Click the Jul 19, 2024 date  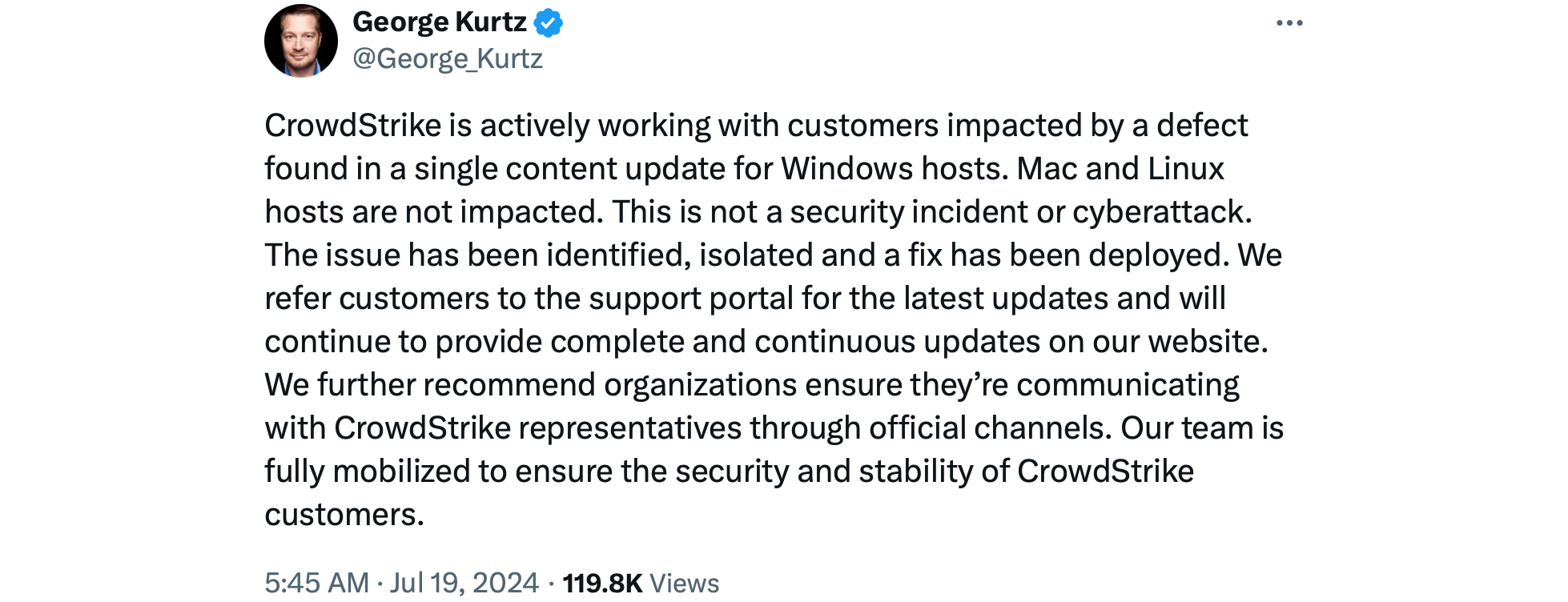point(464,583)
